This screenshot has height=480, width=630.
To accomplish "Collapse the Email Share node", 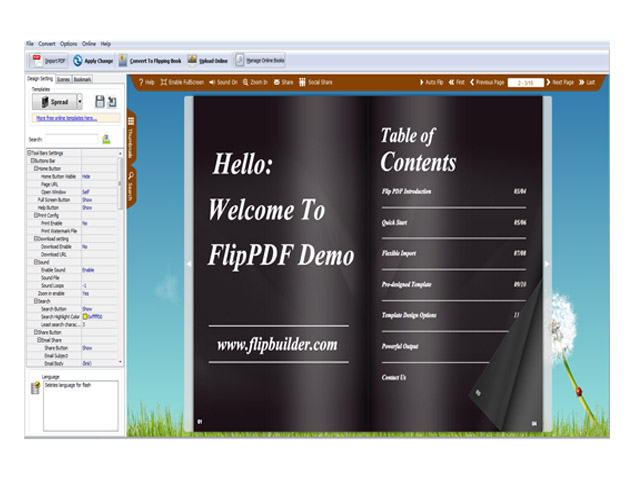I will 39,340.
